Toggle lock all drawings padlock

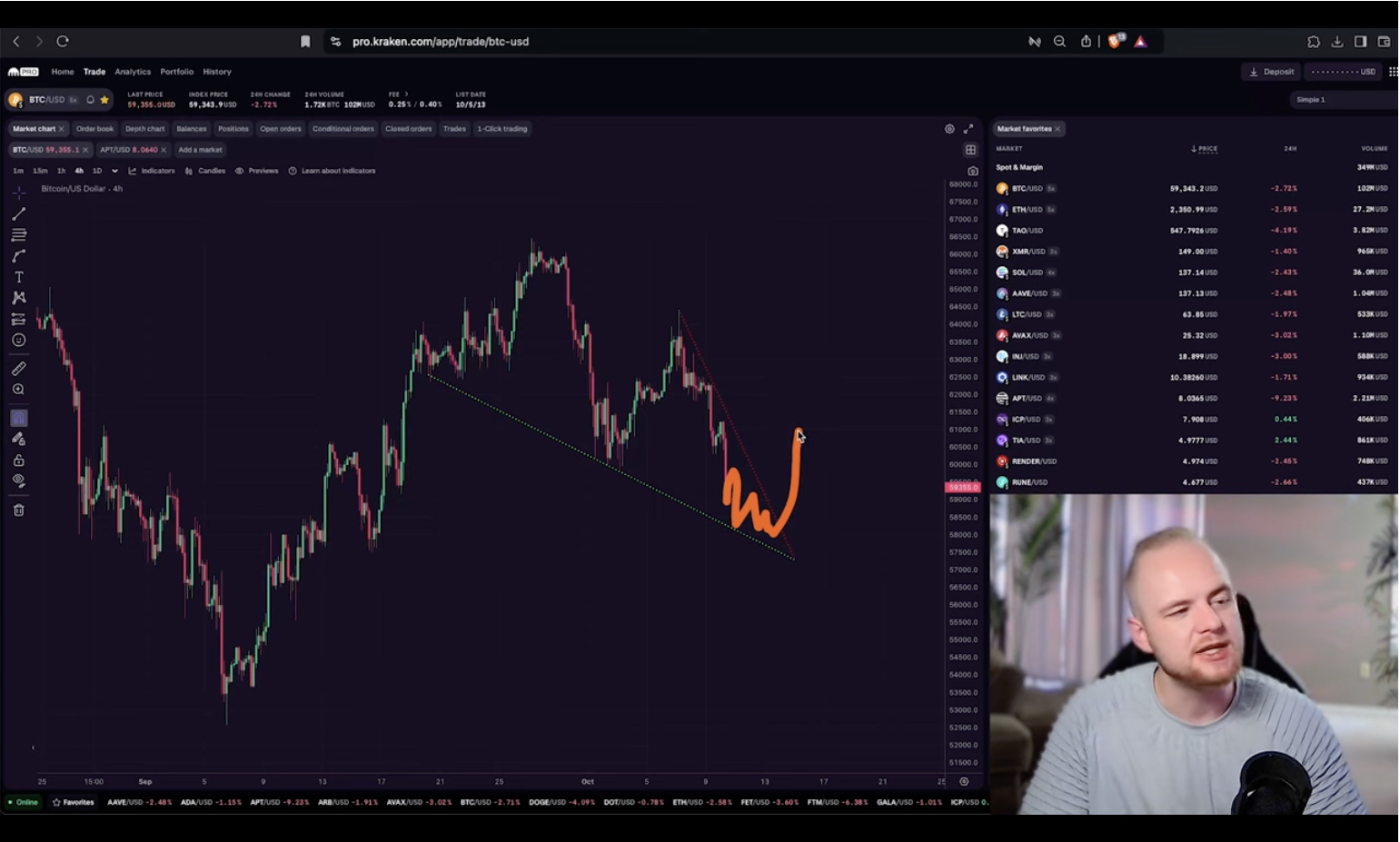[18, 461]
